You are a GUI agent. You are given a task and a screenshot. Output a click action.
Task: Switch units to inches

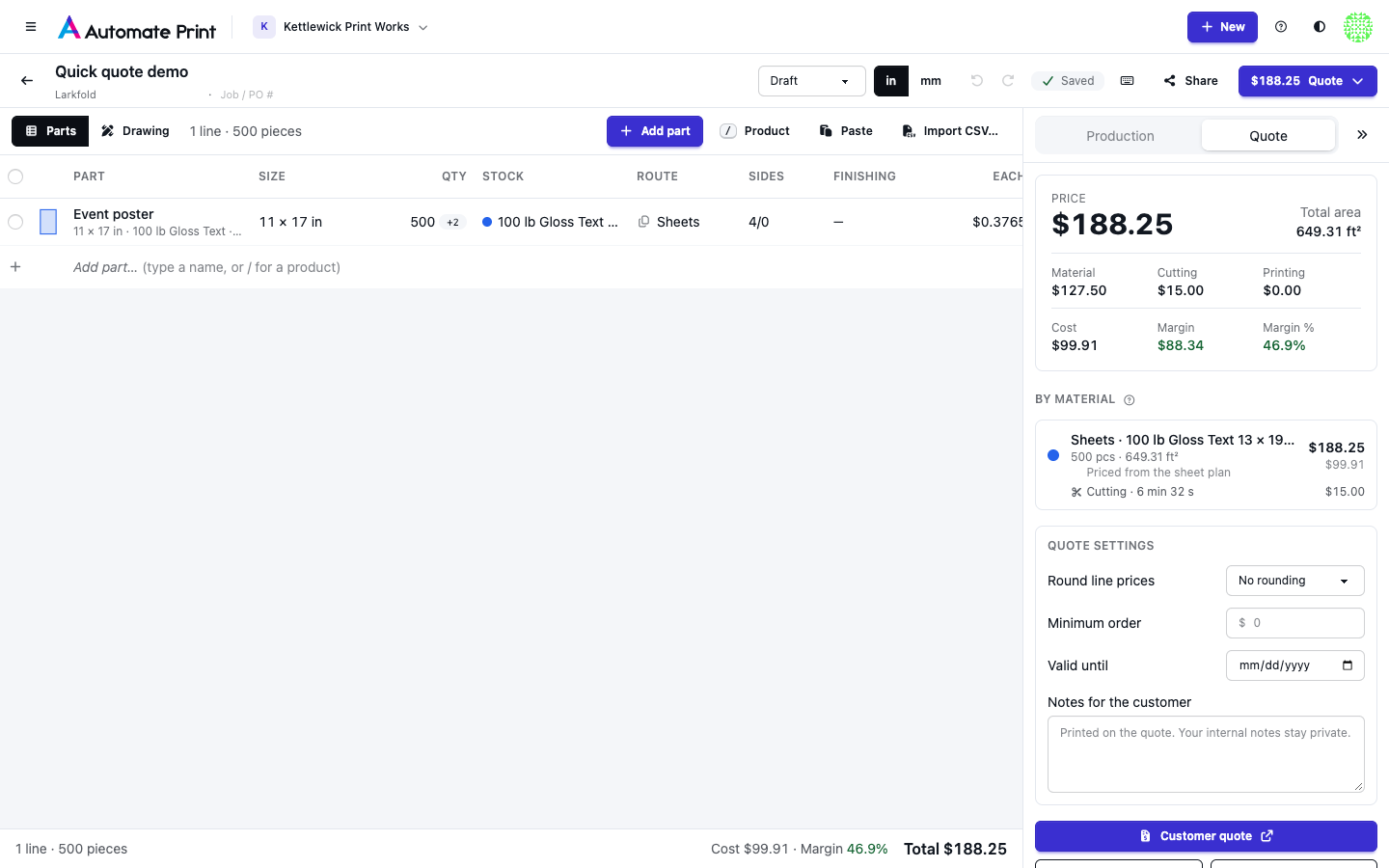[x=891, y=81]
